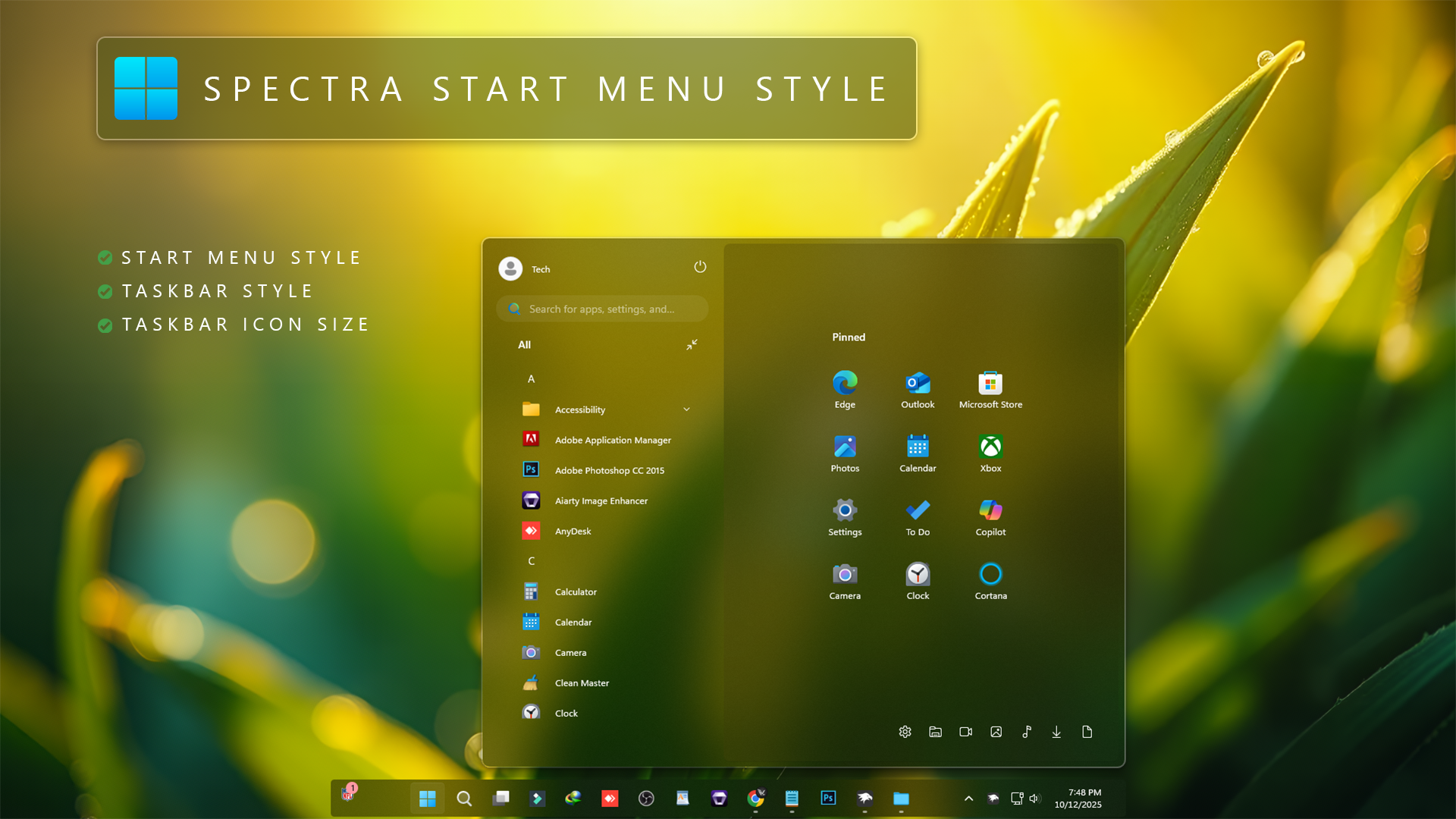This screenshot has height=819, width=1456.
Task: Click the search apps input field
Action: (x=603, y=309)
